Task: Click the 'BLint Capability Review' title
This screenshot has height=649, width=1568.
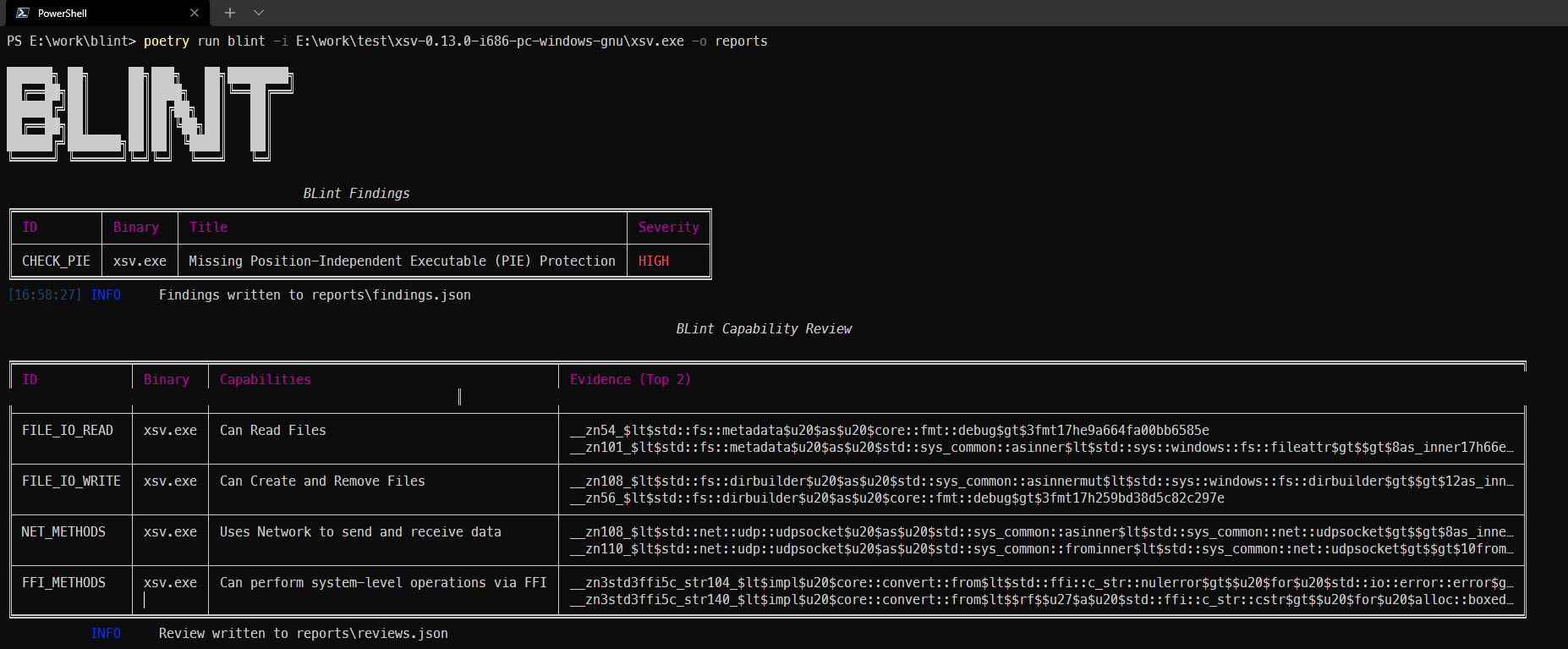Action: (x=764, y=329)
